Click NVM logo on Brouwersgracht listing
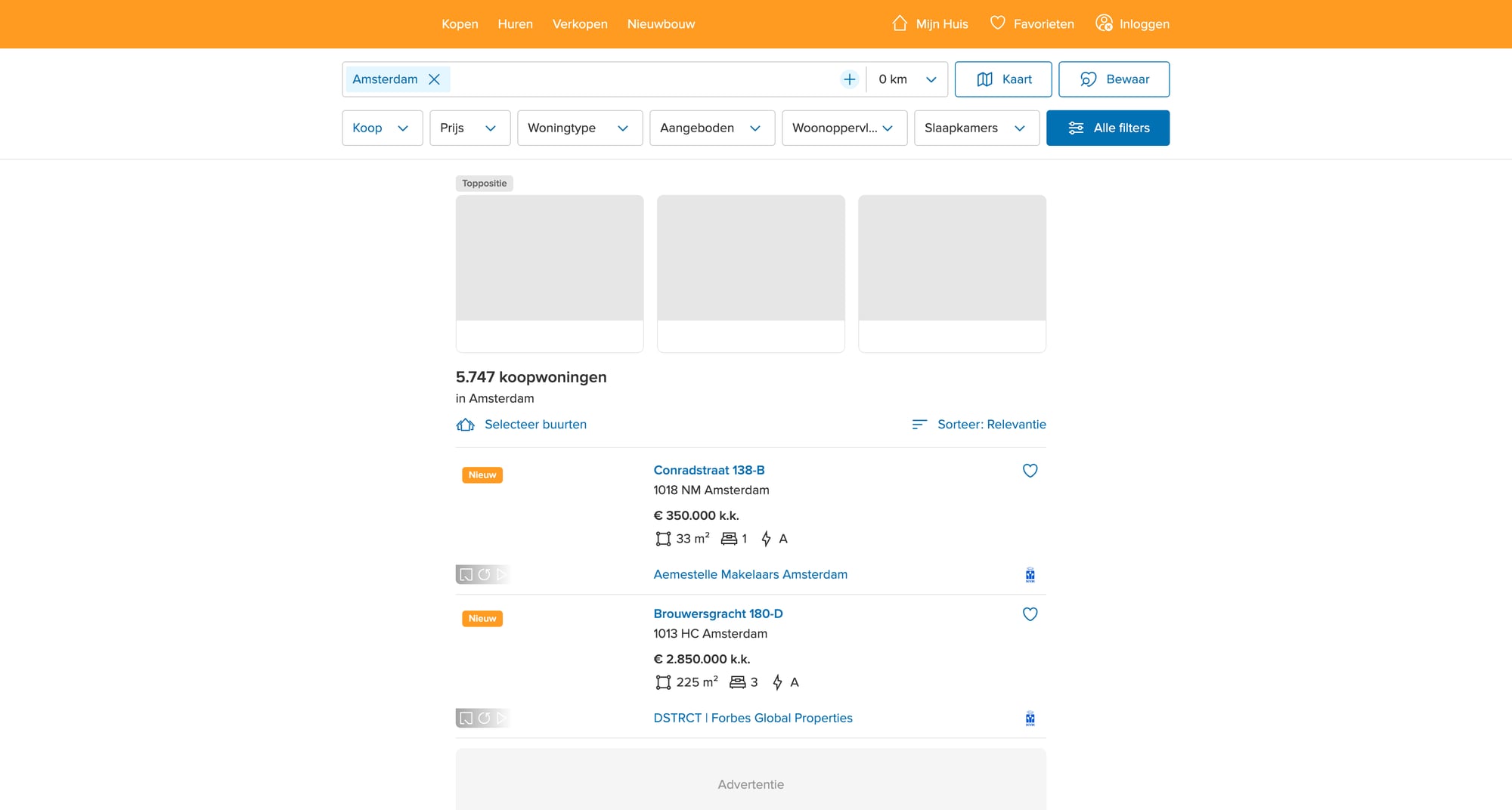Screen dimensions: 1512x810 pos(1030,719)
